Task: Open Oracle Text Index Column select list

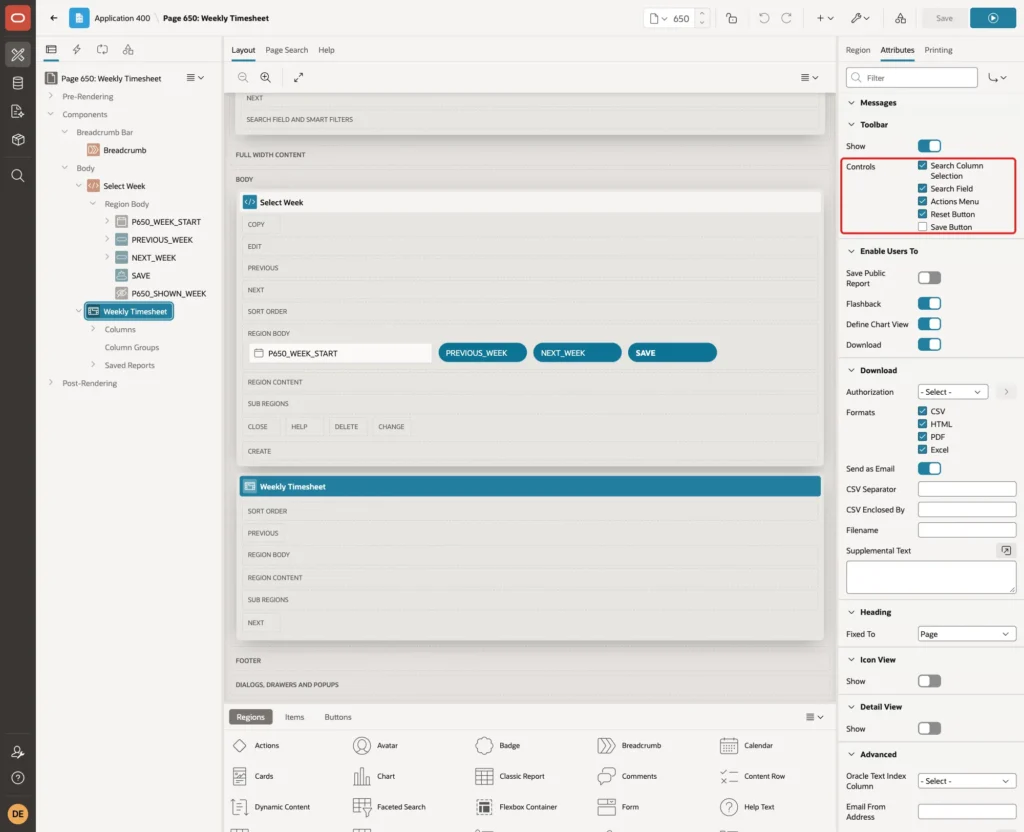Action: 967,781
